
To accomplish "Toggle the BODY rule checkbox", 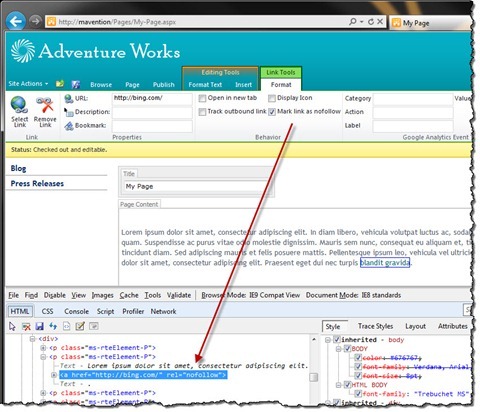I will (x=347, y=349).
